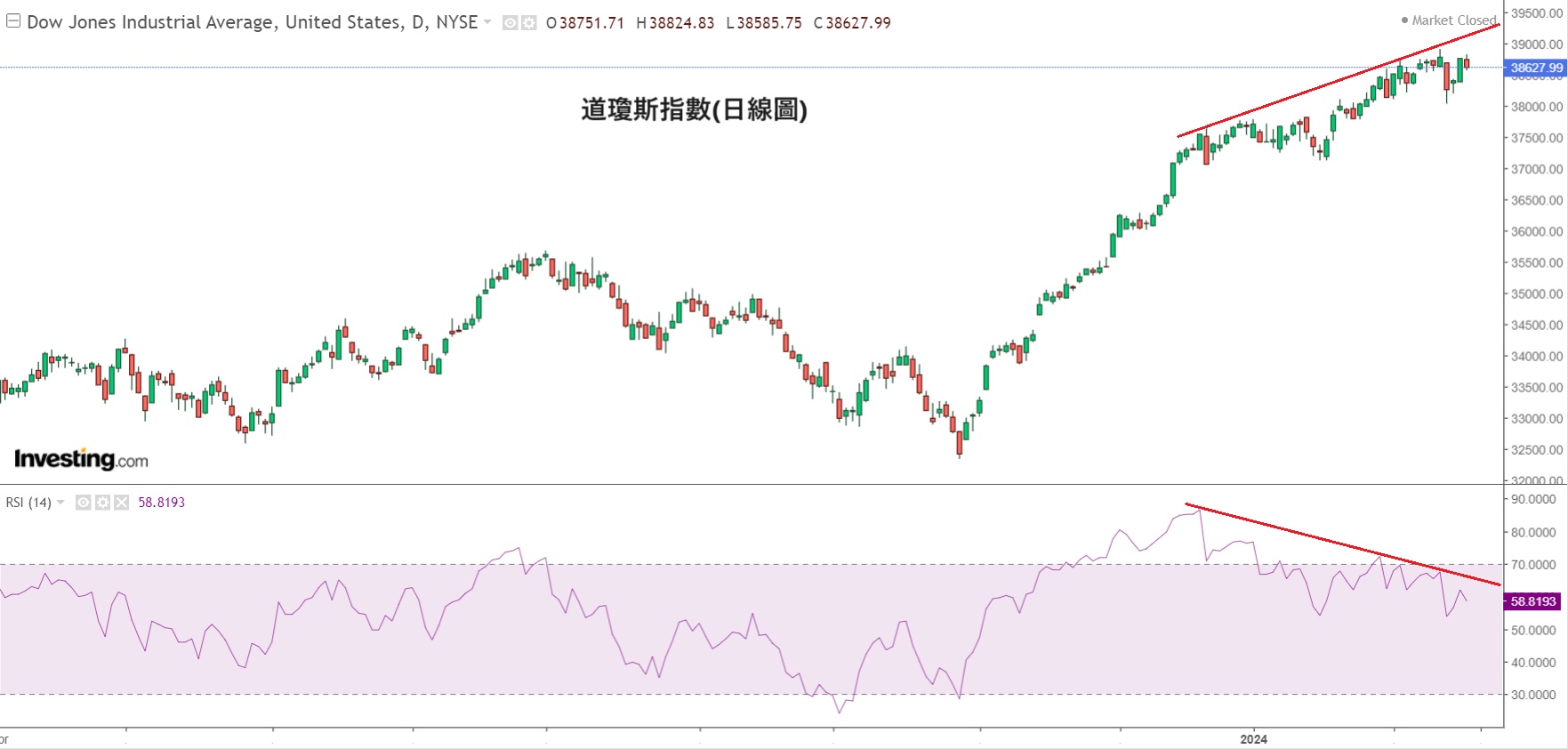This screenshot has height=749, width=1568.
Task: Click the RSI (14) indicator name
Action: point(28,503)
